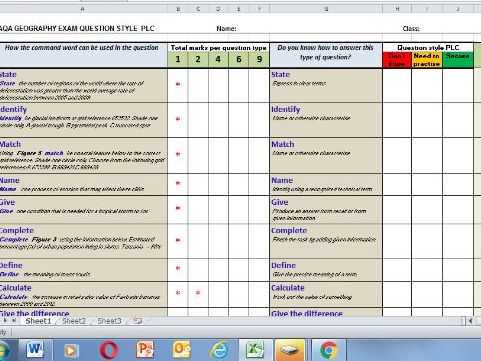Screen dimensions: 481x361
Task: Click the Insert Worksheet icon after Sheet3
Action: coord(138,321)
